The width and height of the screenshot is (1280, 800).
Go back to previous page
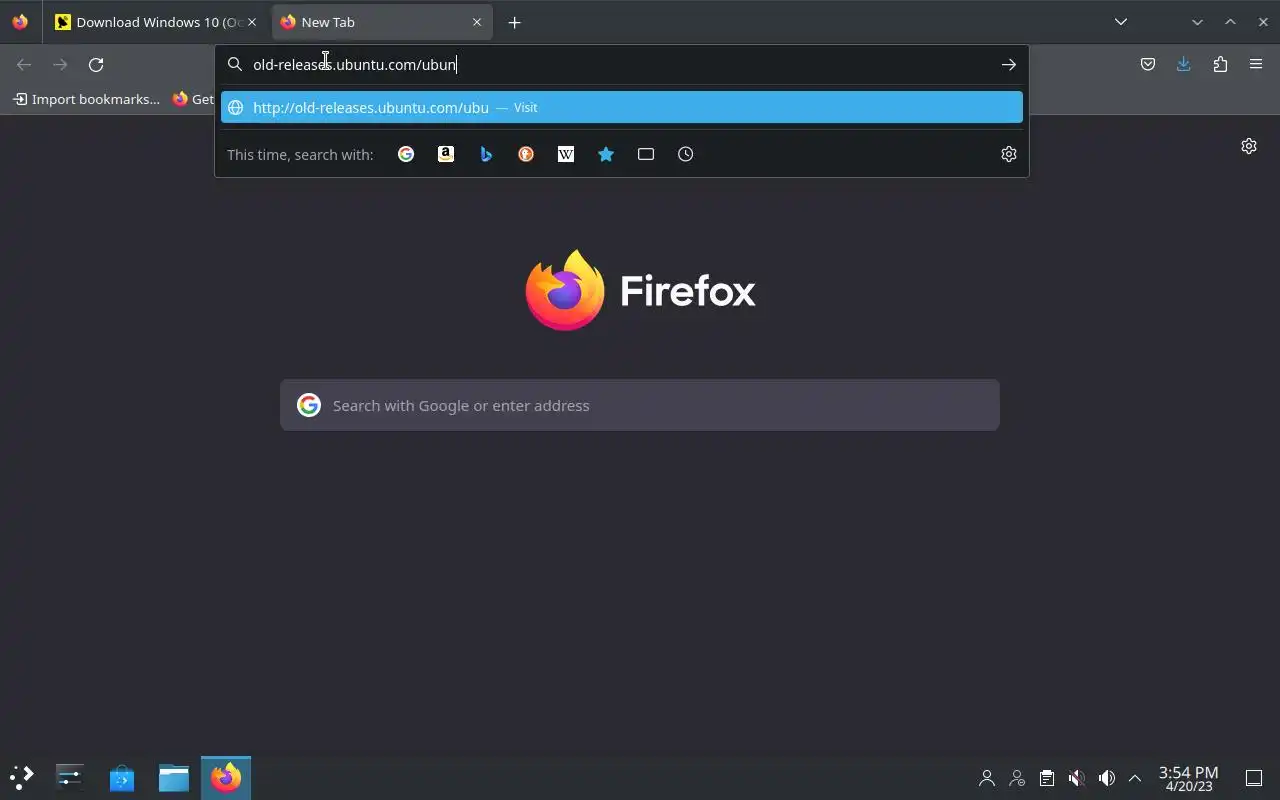[24, 65]
